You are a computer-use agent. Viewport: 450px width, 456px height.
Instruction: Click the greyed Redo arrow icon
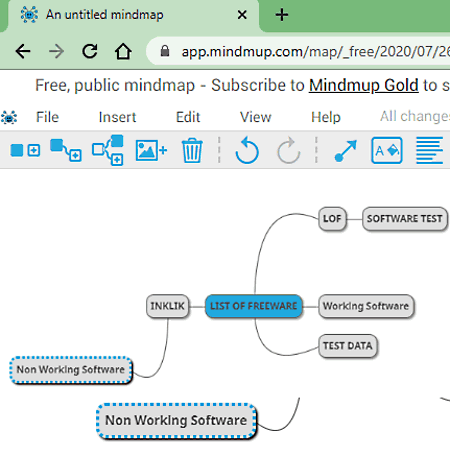(289, 150)
